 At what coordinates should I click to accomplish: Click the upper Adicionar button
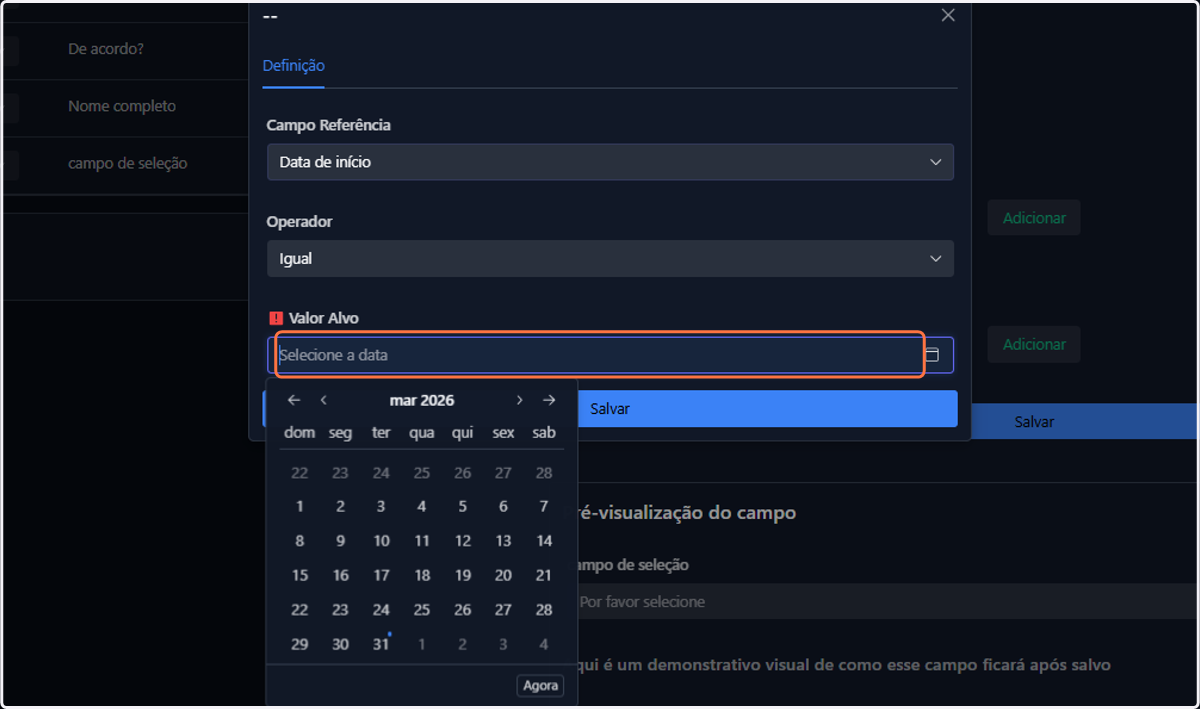[1034, 218]
